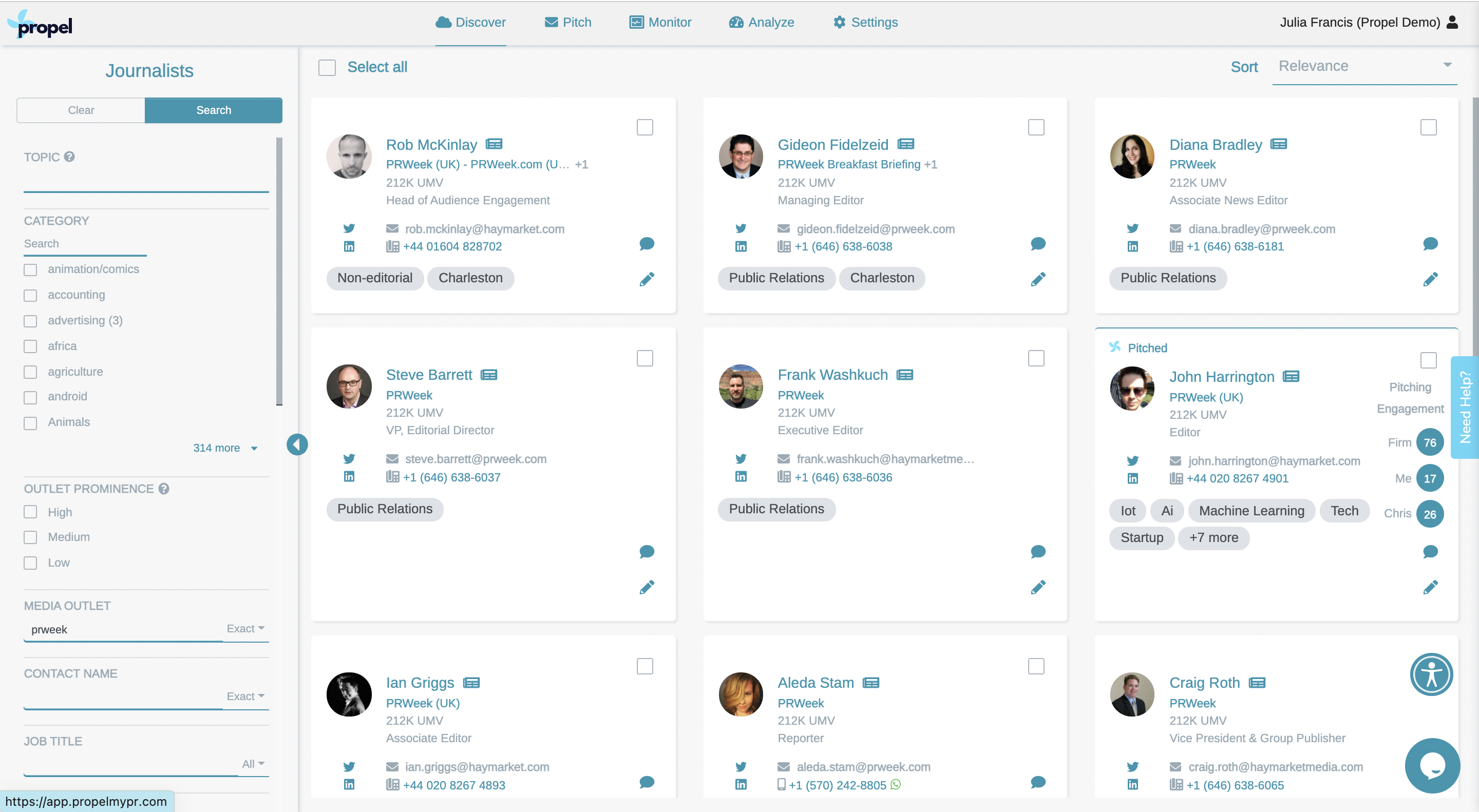
Task: Collapse the filter sidebar with the arrow button
Action: (x=297, y=444)
